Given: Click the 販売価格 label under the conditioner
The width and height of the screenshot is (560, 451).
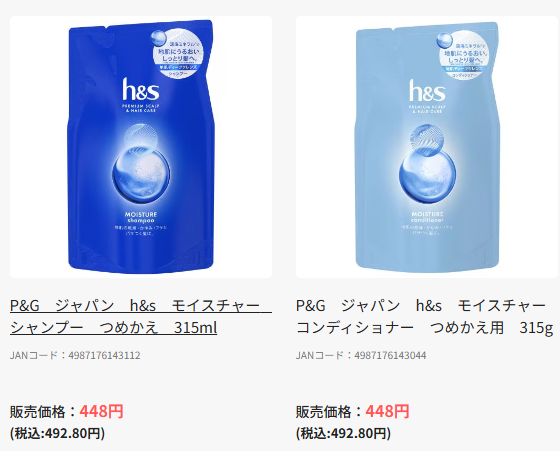Looking at the screenshot, I should [328, 412].
